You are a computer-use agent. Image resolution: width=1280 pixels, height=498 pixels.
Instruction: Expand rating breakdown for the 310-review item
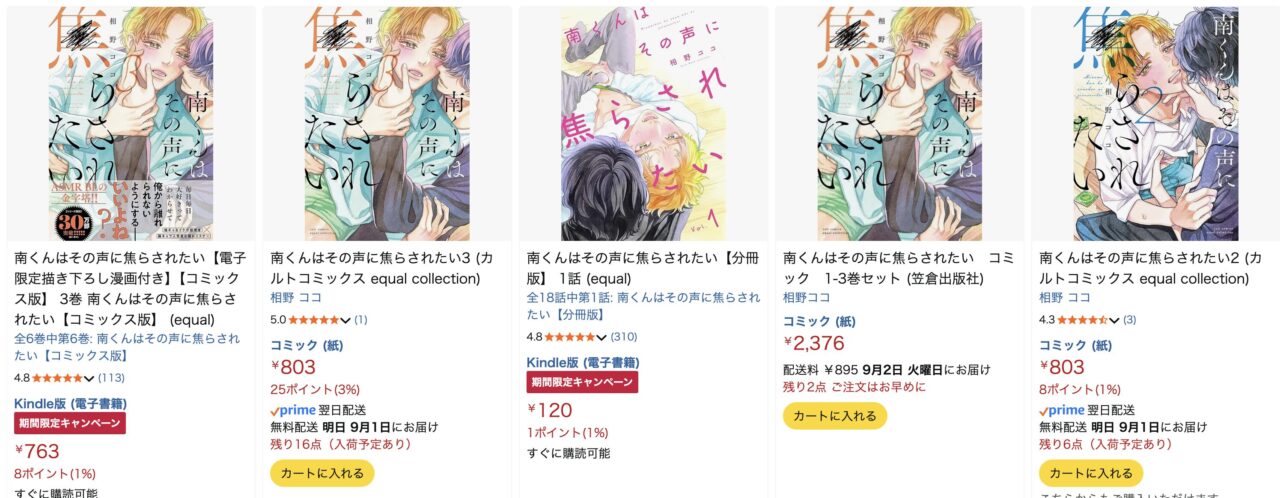[602, 337]
